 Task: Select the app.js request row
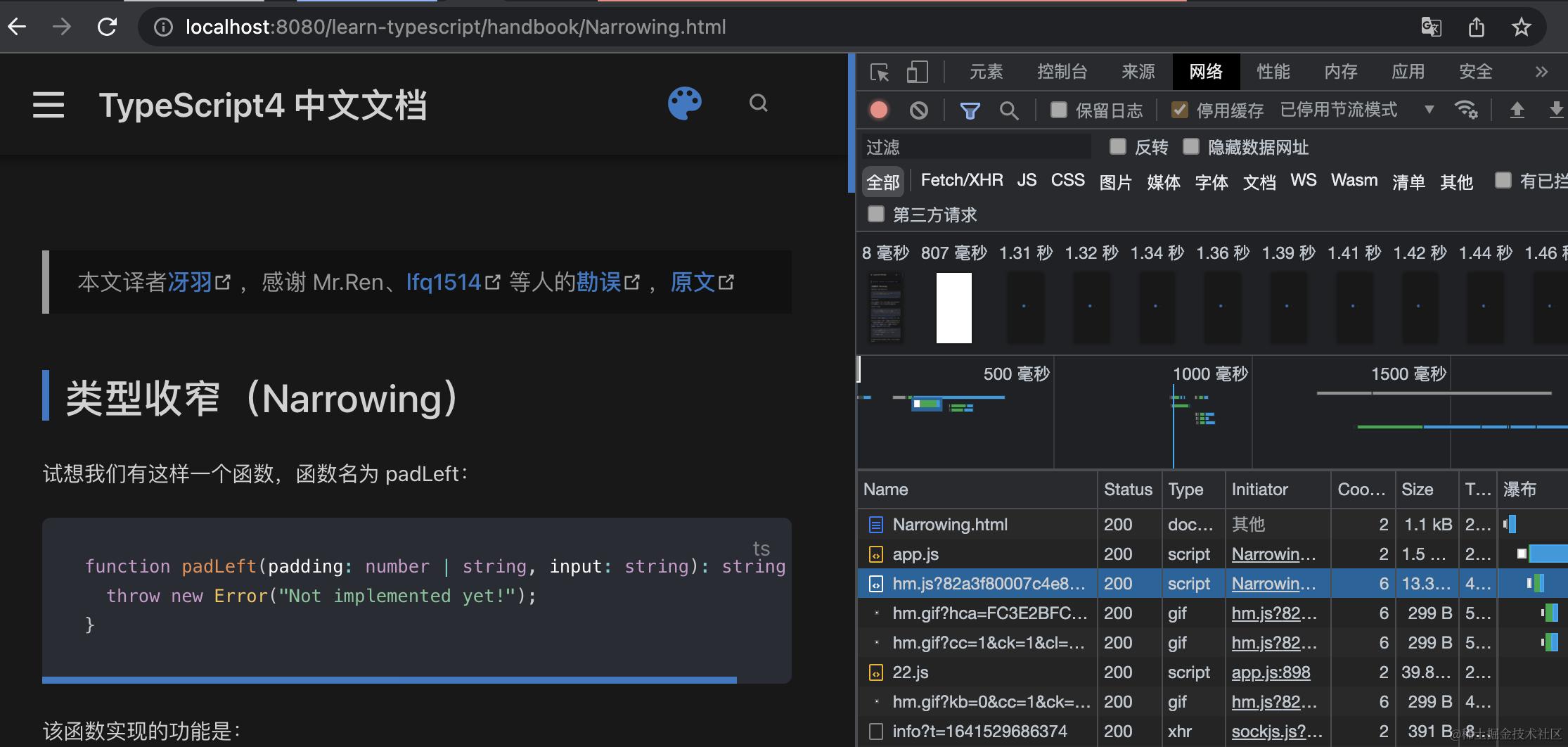[x=1212, y=554]
